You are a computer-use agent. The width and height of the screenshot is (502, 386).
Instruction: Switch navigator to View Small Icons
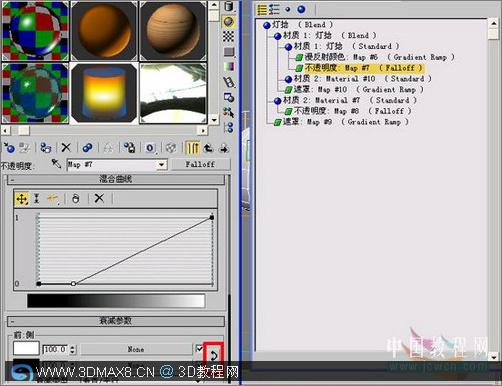tap(288, 9)
